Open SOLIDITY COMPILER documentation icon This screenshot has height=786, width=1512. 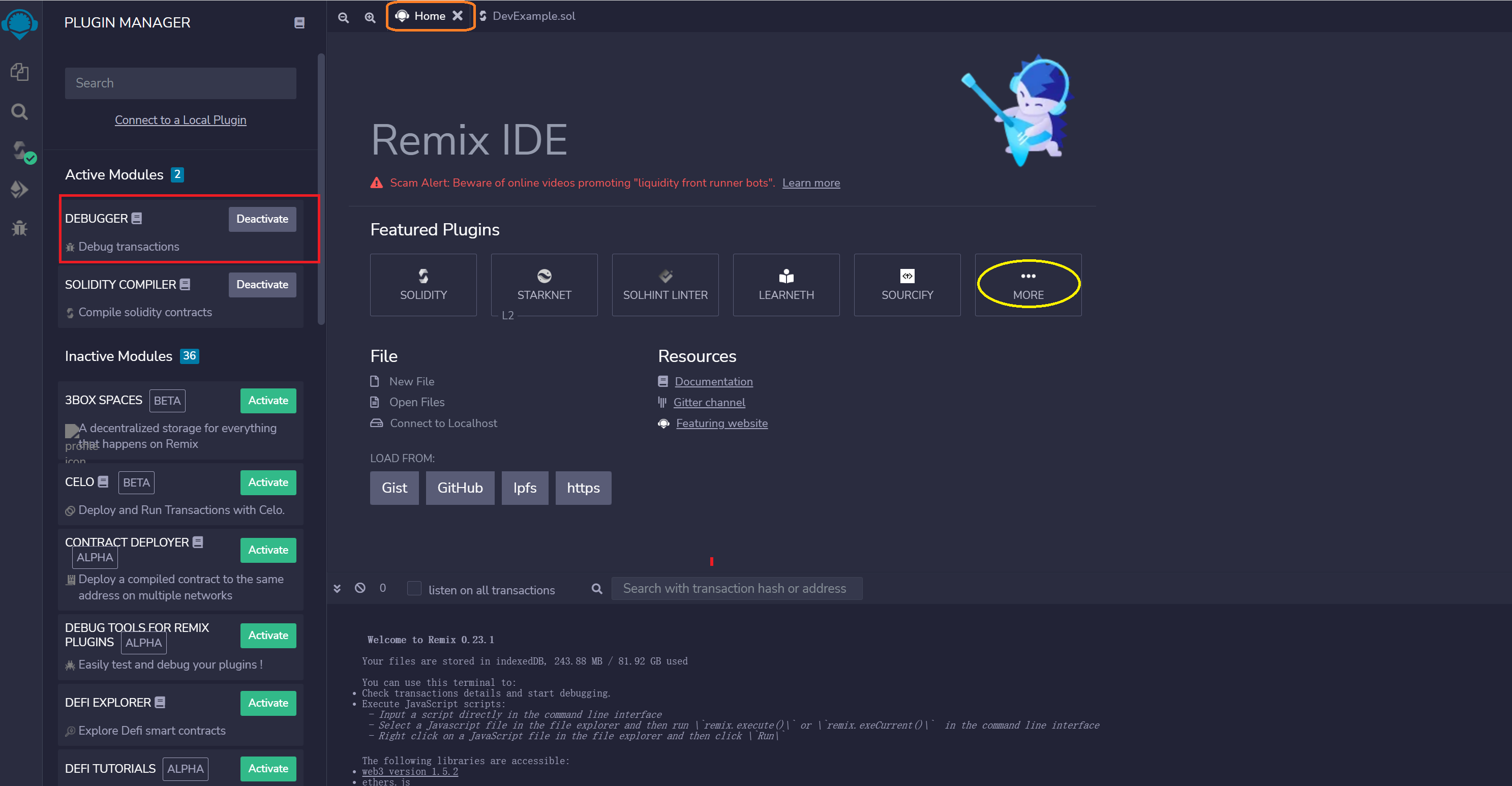[185, 284]
